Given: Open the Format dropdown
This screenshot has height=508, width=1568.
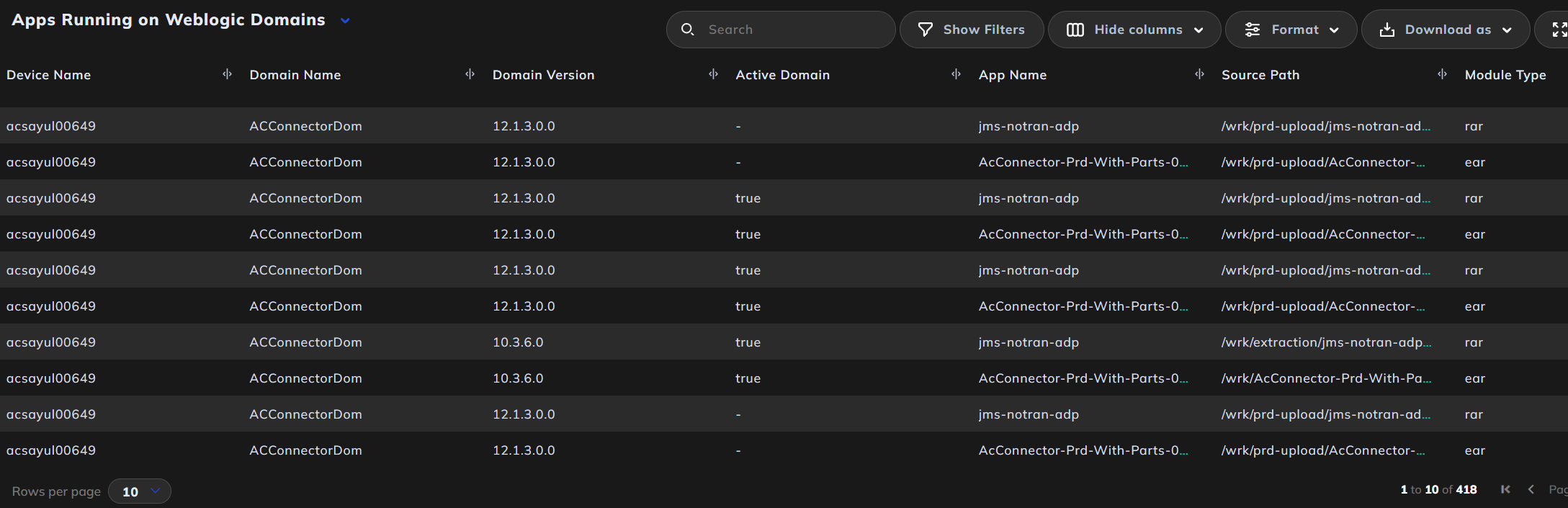Looking at the screenshot, I should pyautogui.click(x=1291, y=30).
